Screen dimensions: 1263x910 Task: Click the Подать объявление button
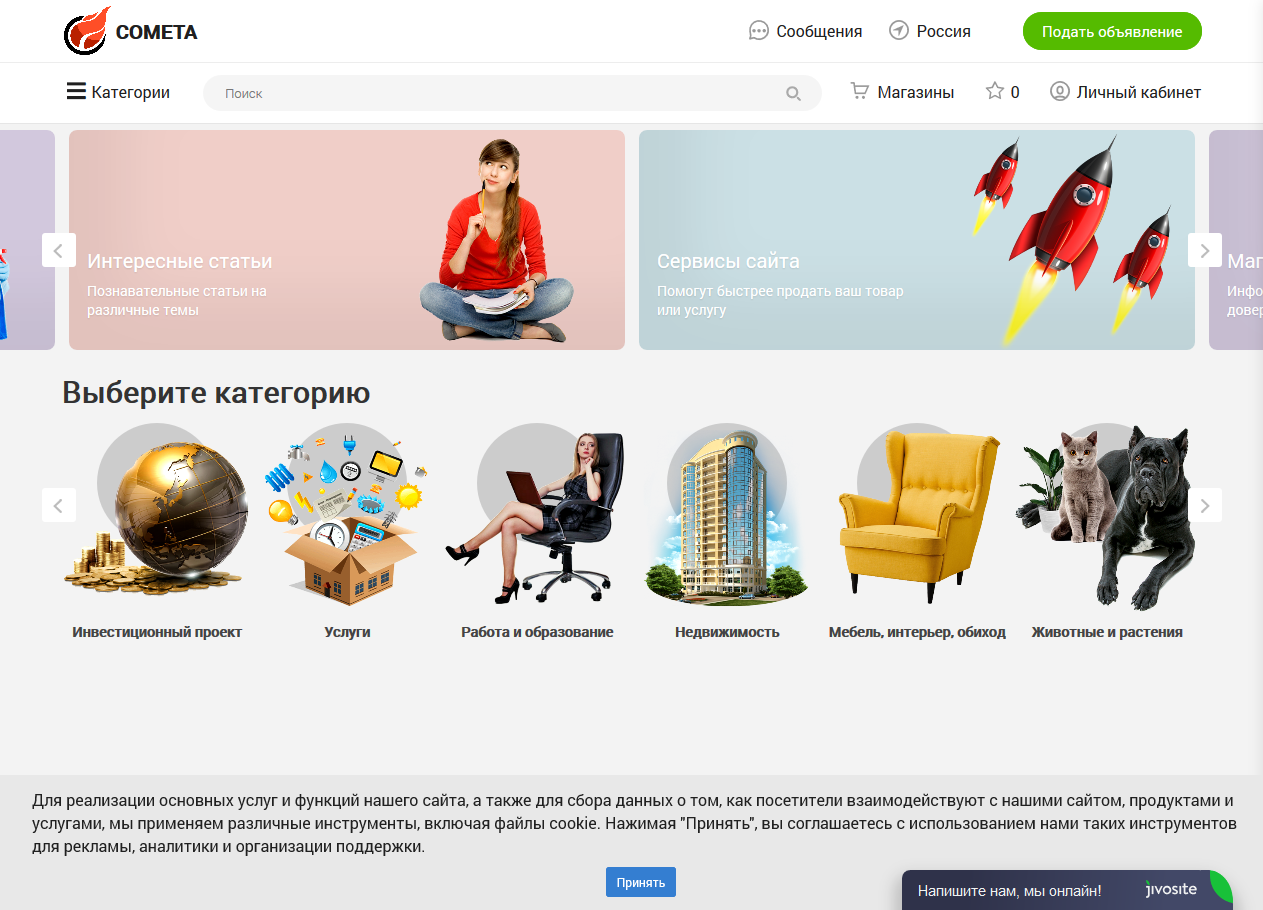point(1112,31)
